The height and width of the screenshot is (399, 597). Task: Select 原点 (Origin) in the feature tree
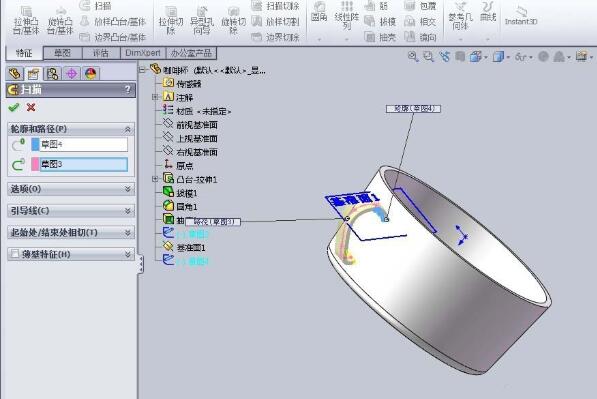[x=185, y=166]
